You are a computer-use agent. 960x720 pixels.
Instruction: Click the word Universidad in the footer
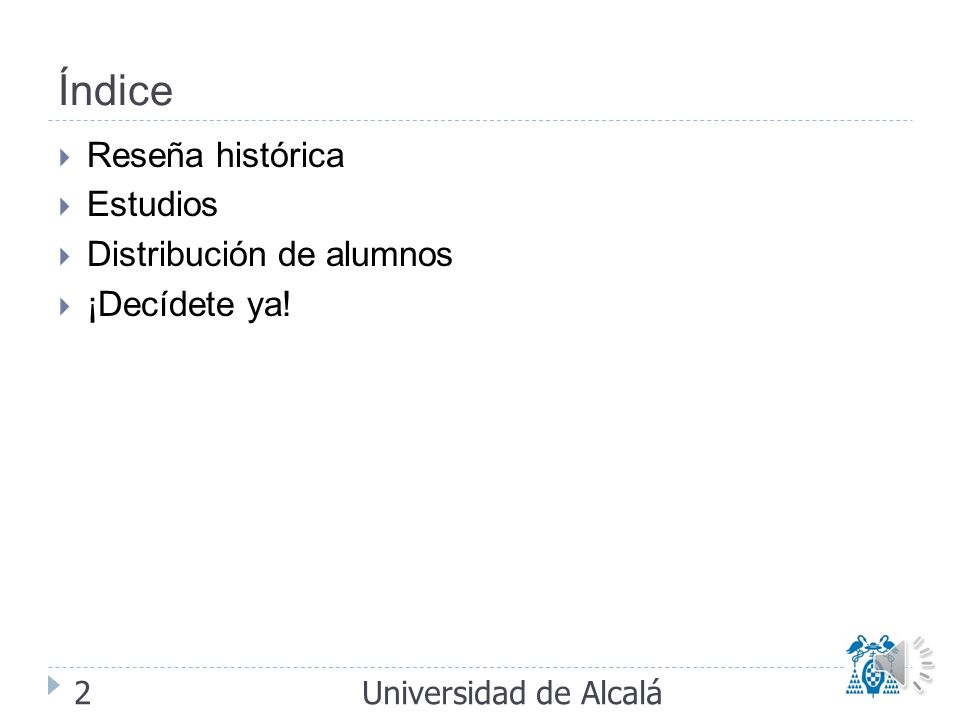444,693
